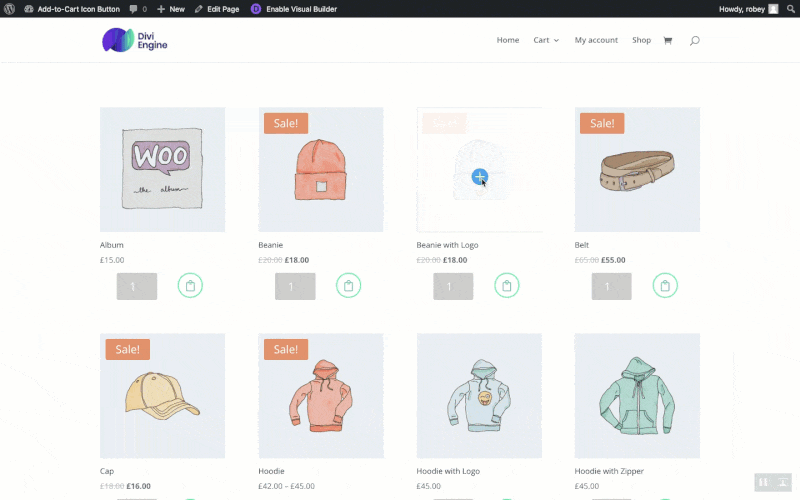800x500 pixels.
Task: Click the Hoodie with Logo title
Action: point(448,471)
